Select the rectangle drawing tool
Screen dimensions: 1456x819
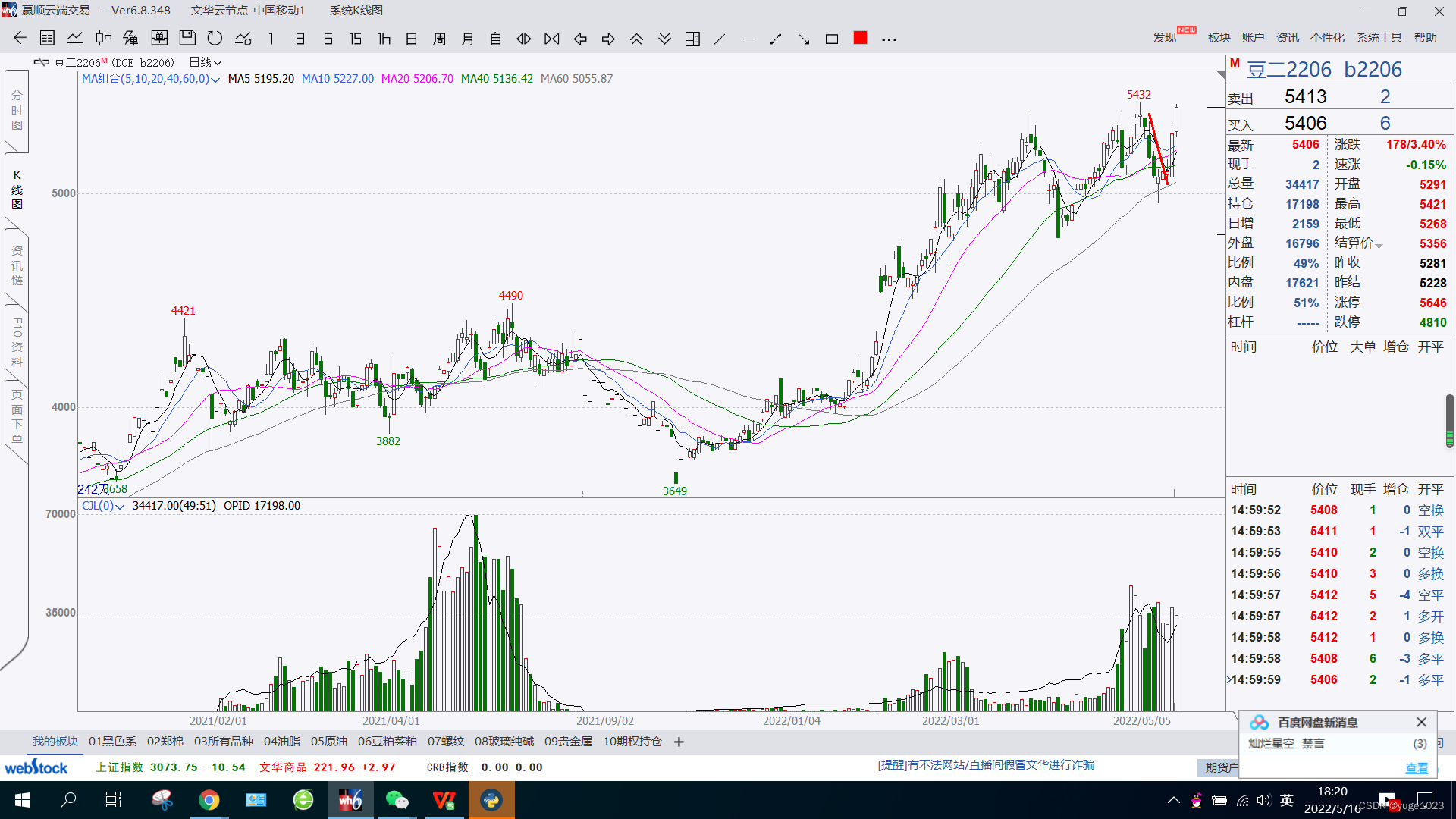832,39
